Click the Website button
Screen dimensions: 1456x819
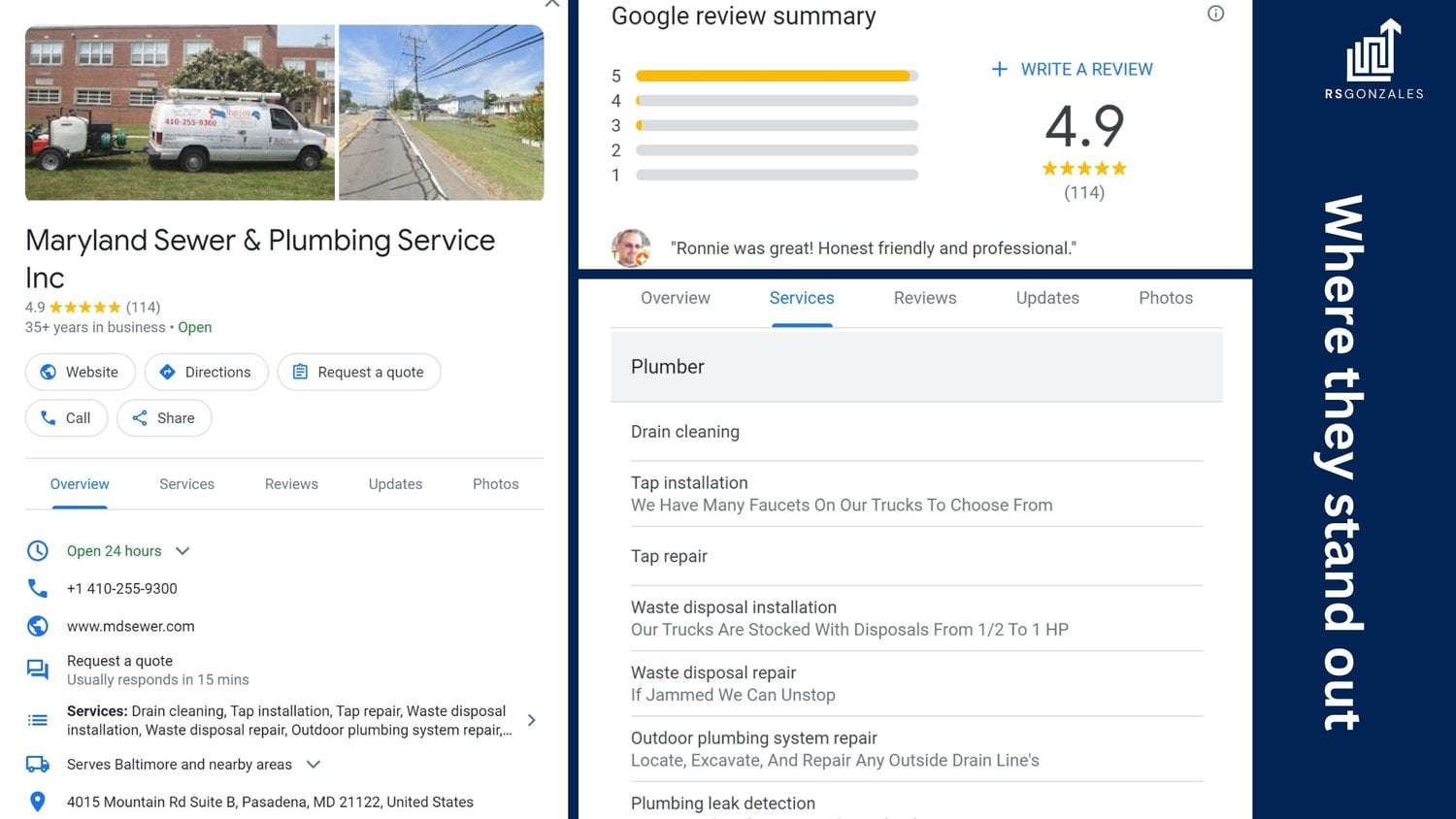tap(81, 372)
